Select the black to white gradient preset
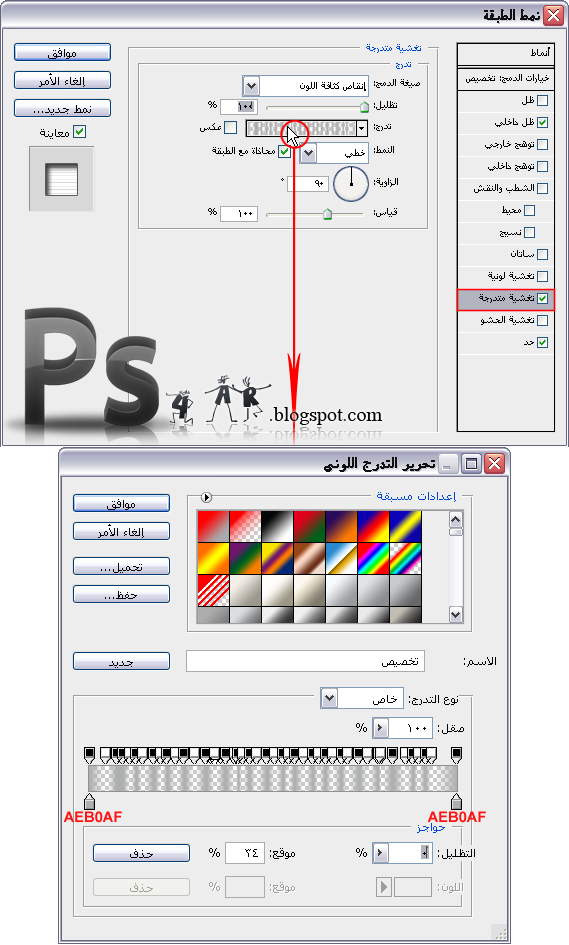 point(278,526)
